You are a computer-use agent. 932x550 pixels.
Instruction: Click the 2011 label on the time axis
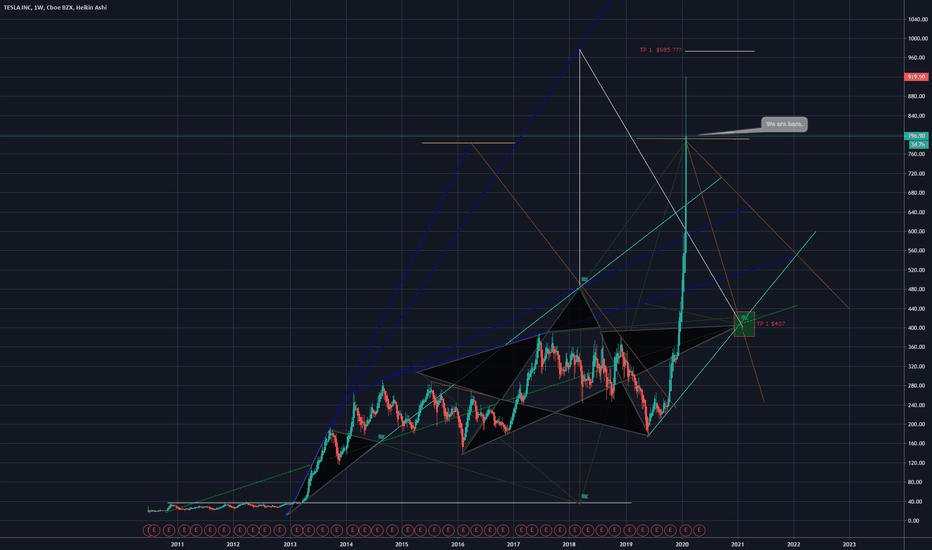tap(177, 544)
